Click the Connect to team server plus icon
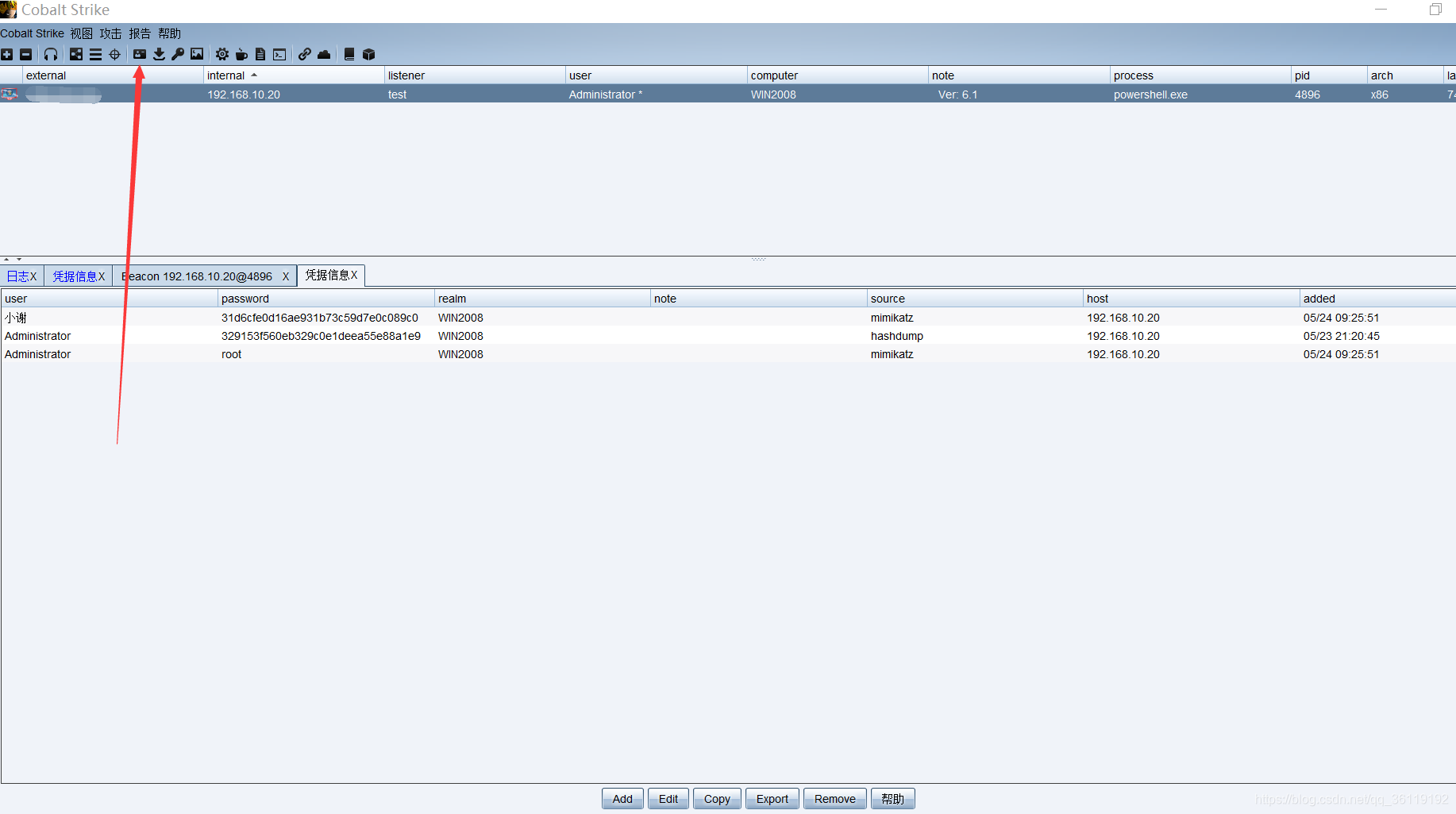Viewport: 1456px width, 814px height. click(x=7, y=54)
